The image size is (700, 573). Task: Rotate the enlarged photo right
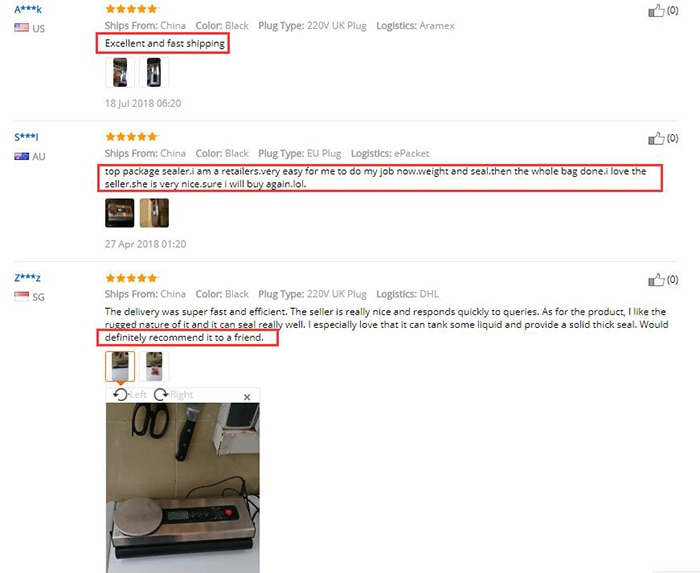coord(173,394)
